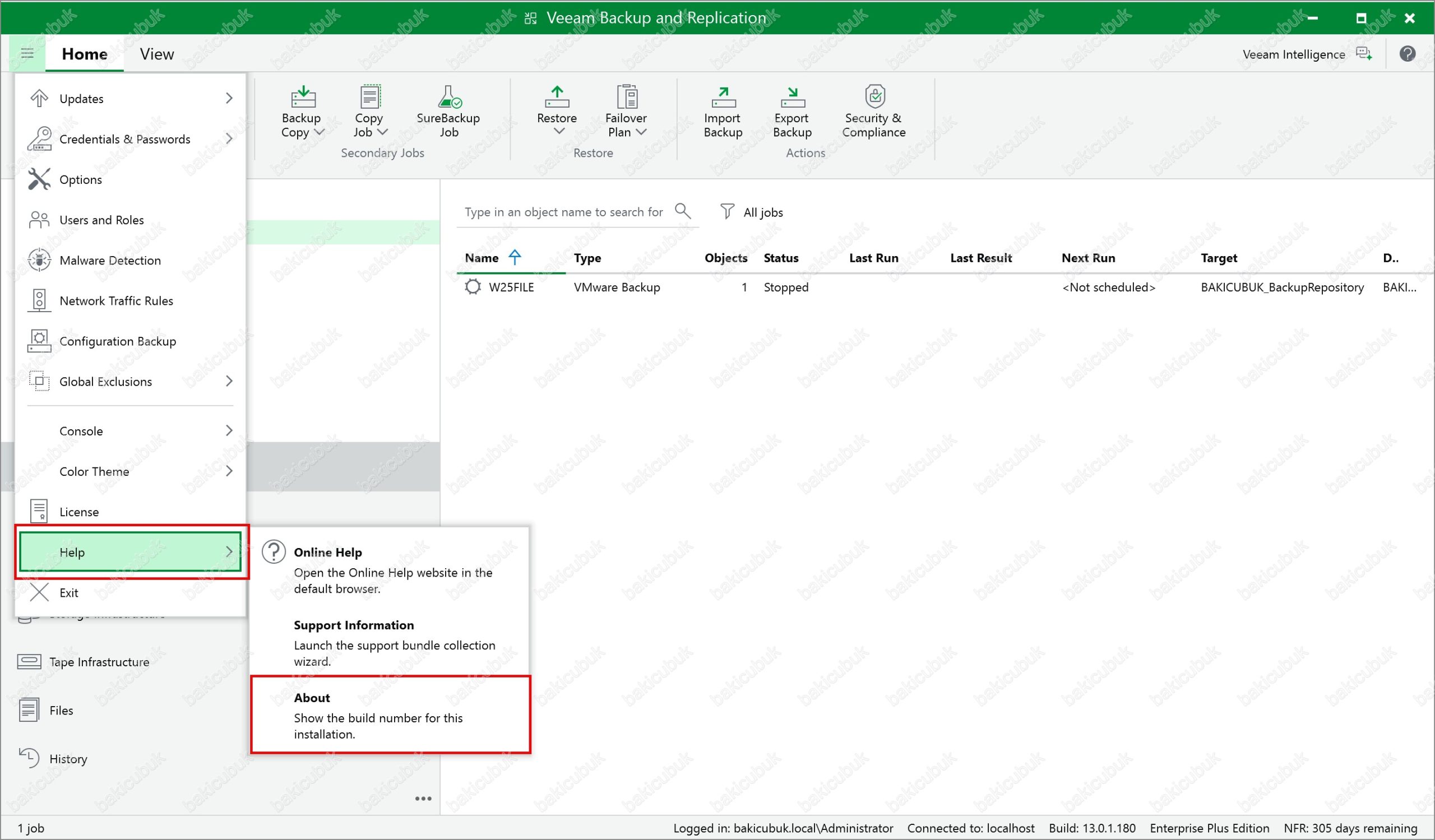The image size is (1435, 840).
Task: Switch to the View tab
Action: [156, 54]
